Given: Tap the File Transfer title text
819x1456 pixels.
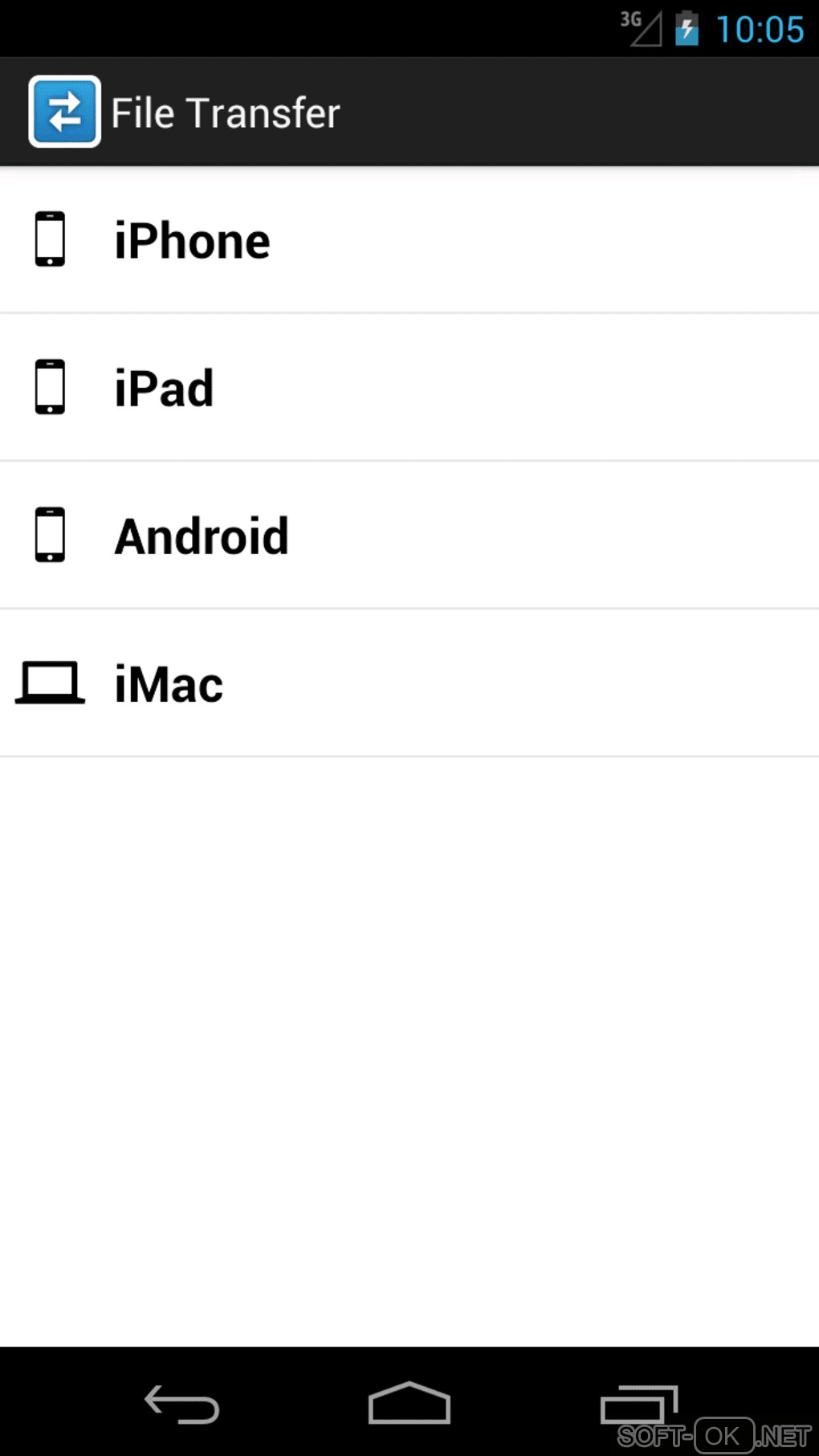Looking at the screenshot, I should click(x=226, y=112).
